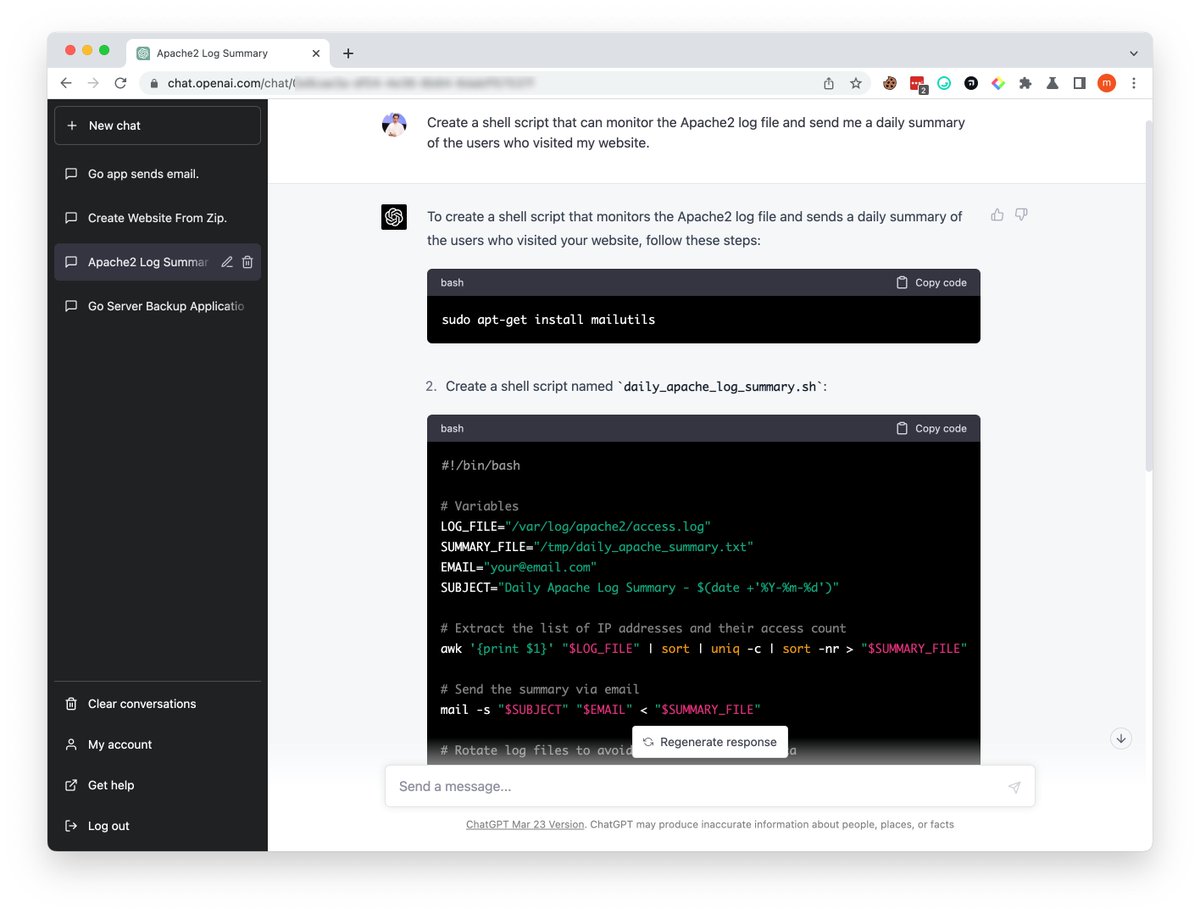
Task: Click the user avatar in the prompt
Action: [x=394, y=125]
